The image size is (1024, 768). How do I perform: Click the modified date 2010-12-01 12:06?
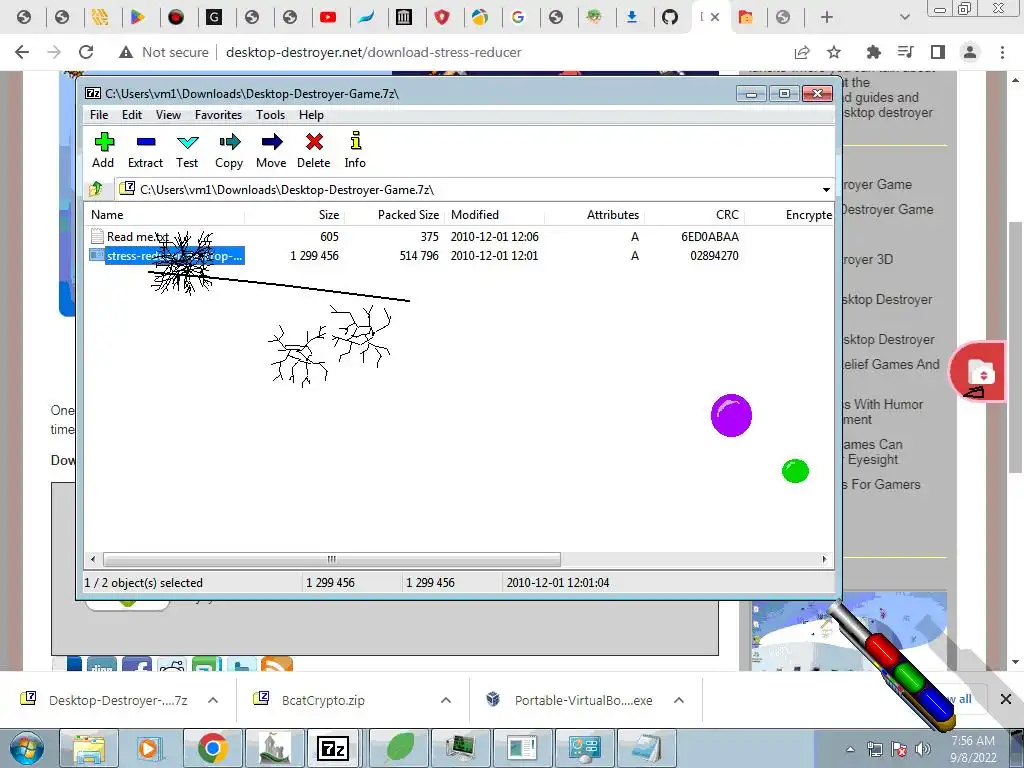[494, 236]
